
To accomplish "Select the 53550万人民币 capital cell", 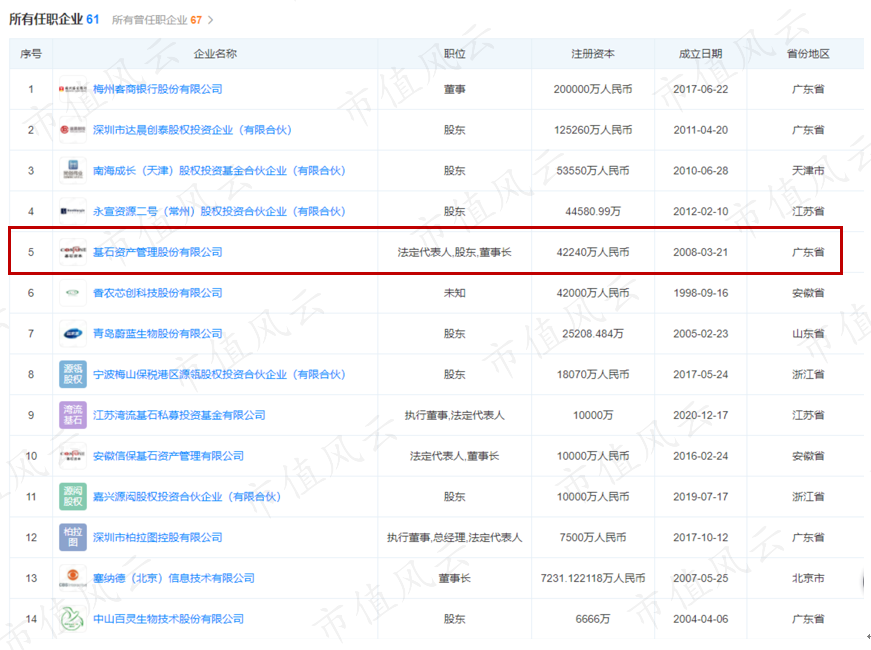I will pos(593,171).
